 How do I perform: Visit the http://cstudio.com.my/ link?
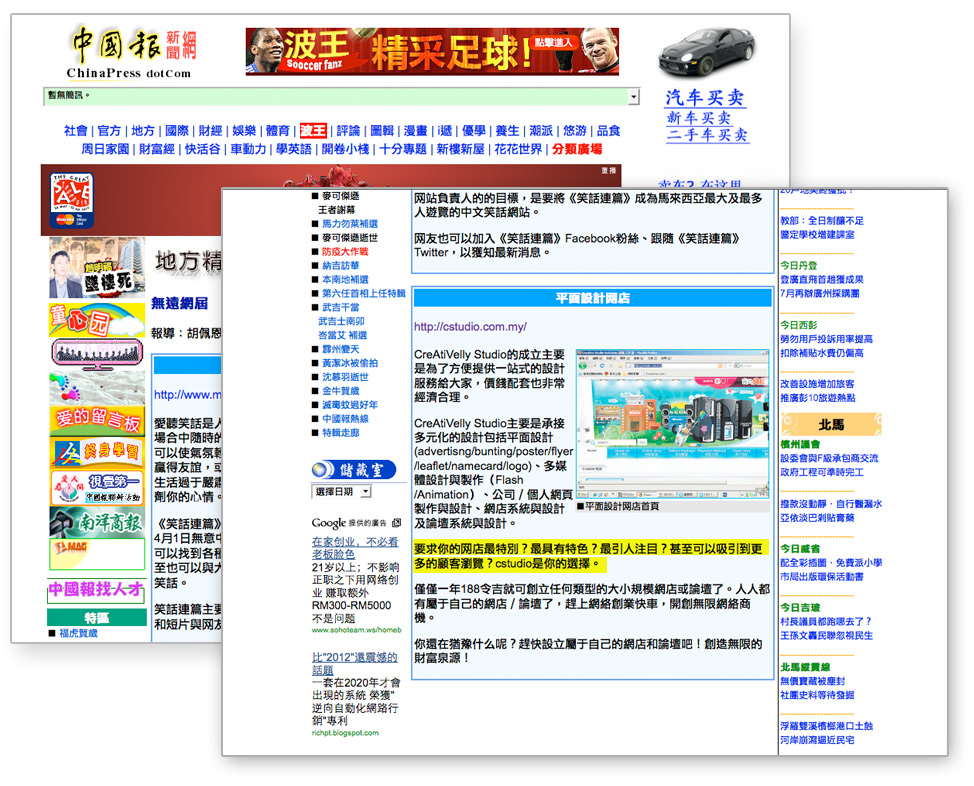coord(470,326)
